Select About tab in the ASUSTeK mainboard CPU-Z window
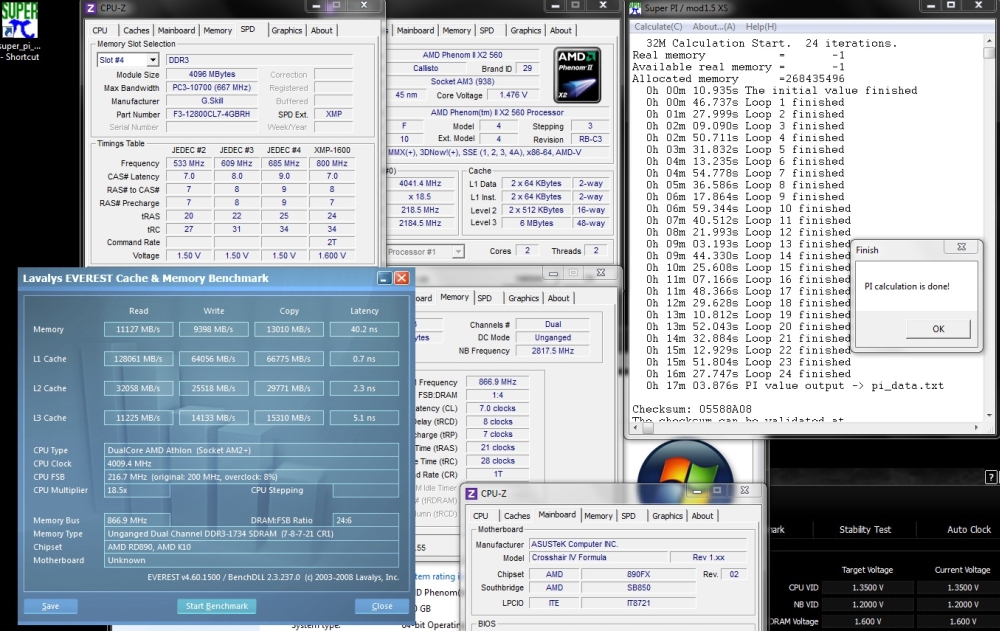The image size is (1000, 631). point(702,516)
